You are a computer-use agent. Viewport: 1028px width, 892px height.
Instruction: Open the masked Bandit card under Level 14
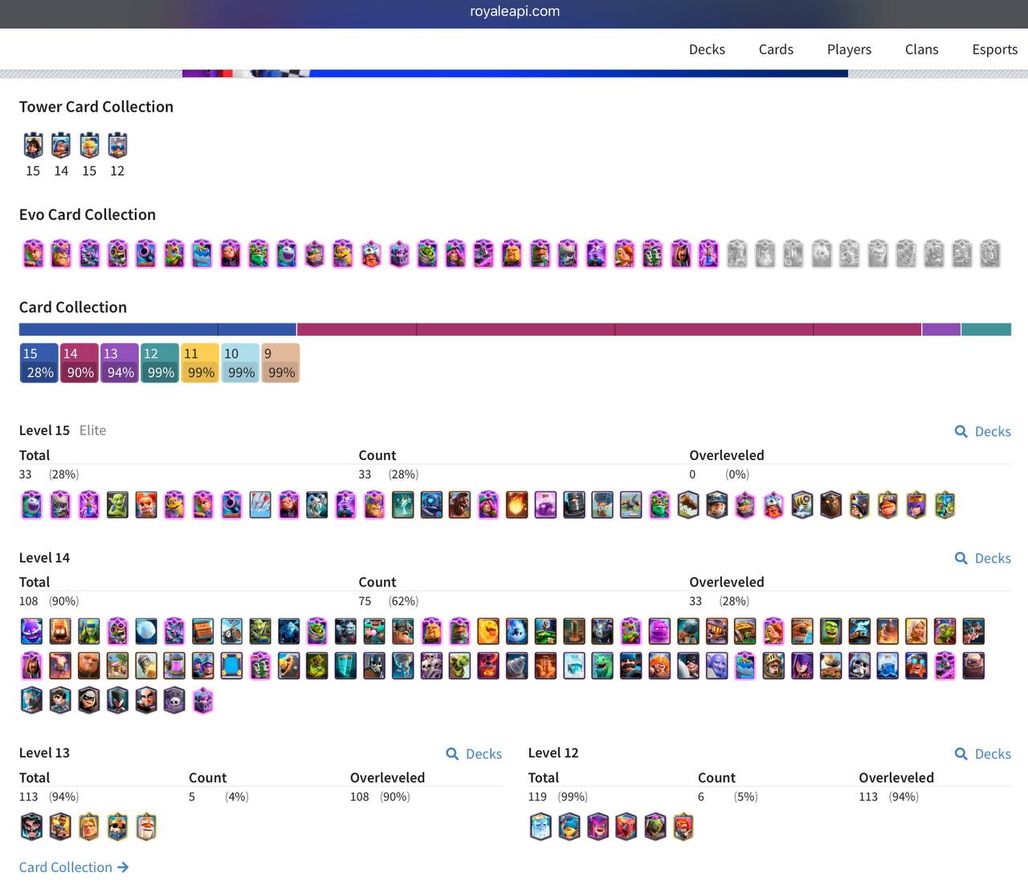89,700
